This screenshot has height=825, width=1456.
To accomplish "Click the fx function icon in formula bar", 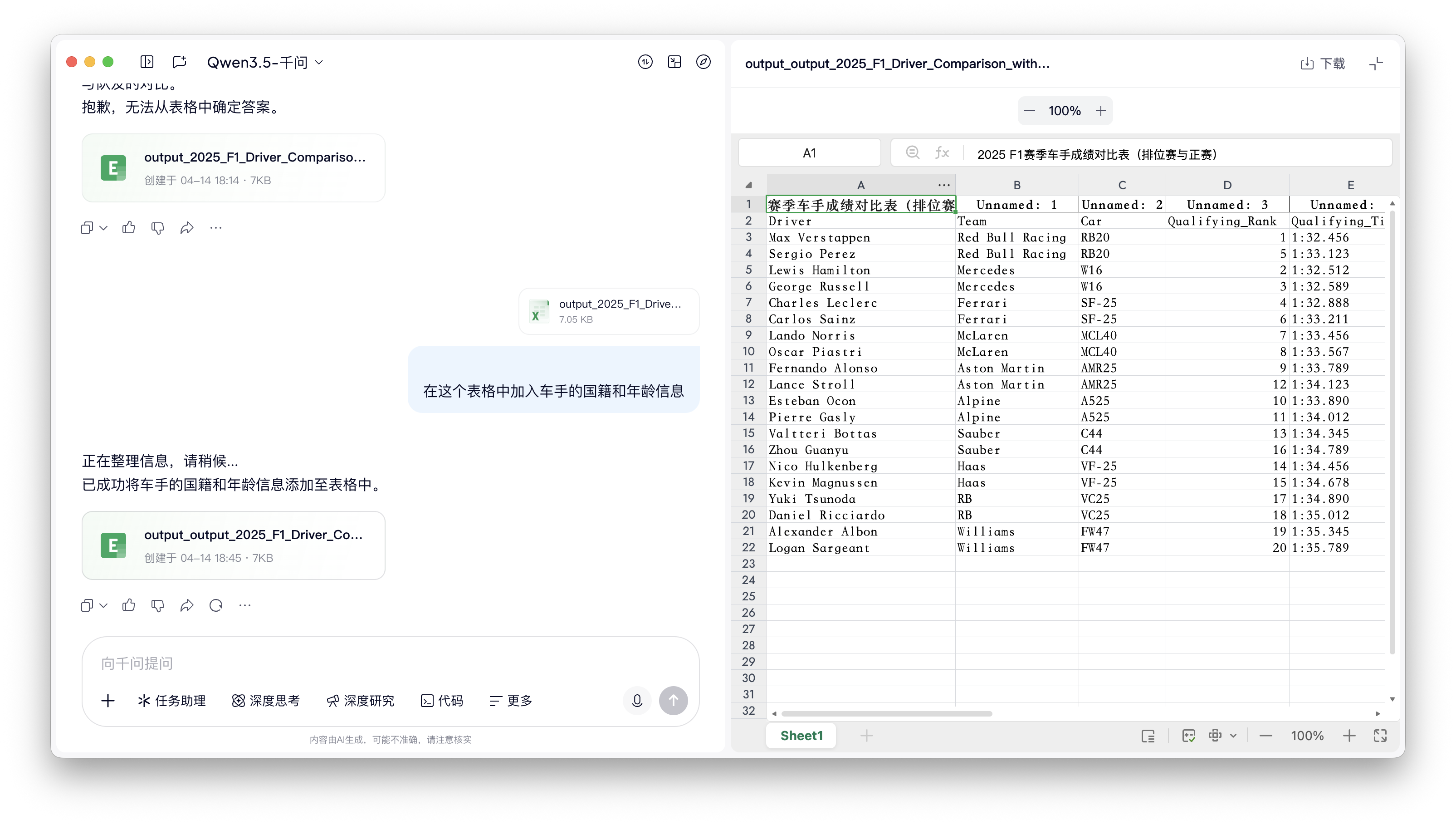I will (x=942, y=152).
